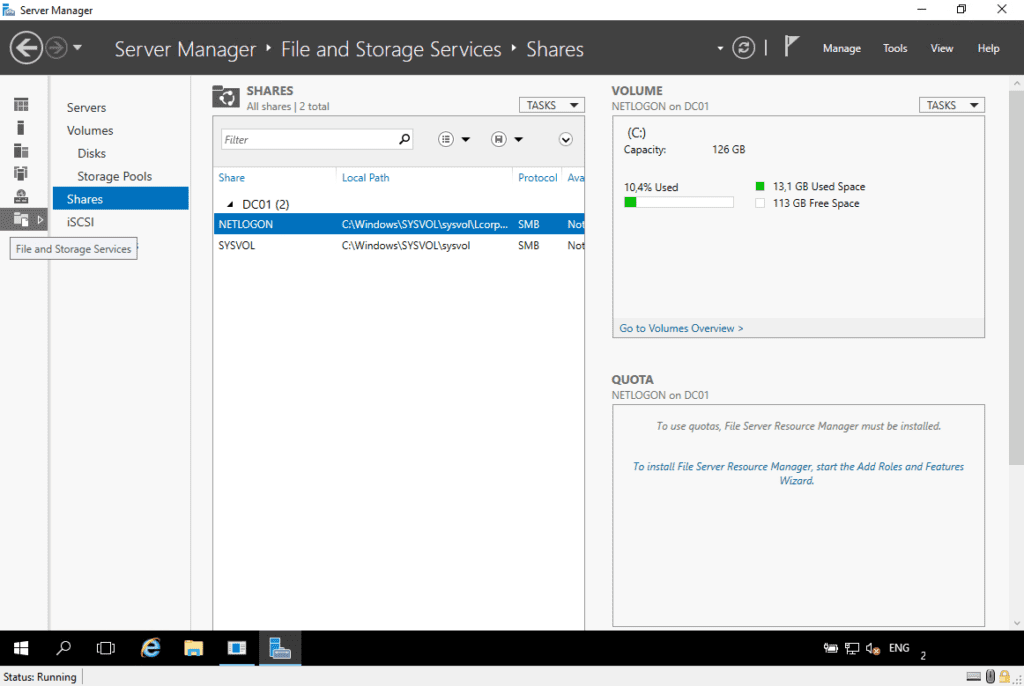Open the Tools menu
The image size is (1024, 686).
coord(895,48)
